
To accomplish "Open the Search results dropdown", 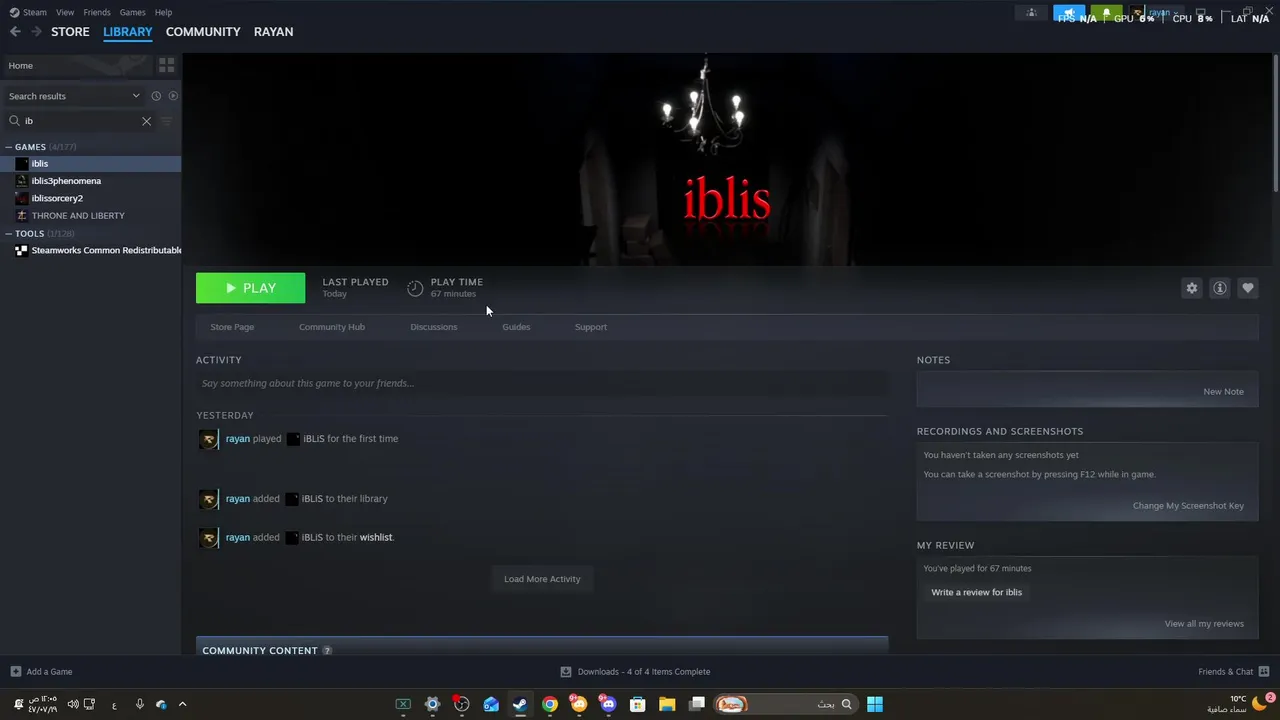I will pos(74,96).
